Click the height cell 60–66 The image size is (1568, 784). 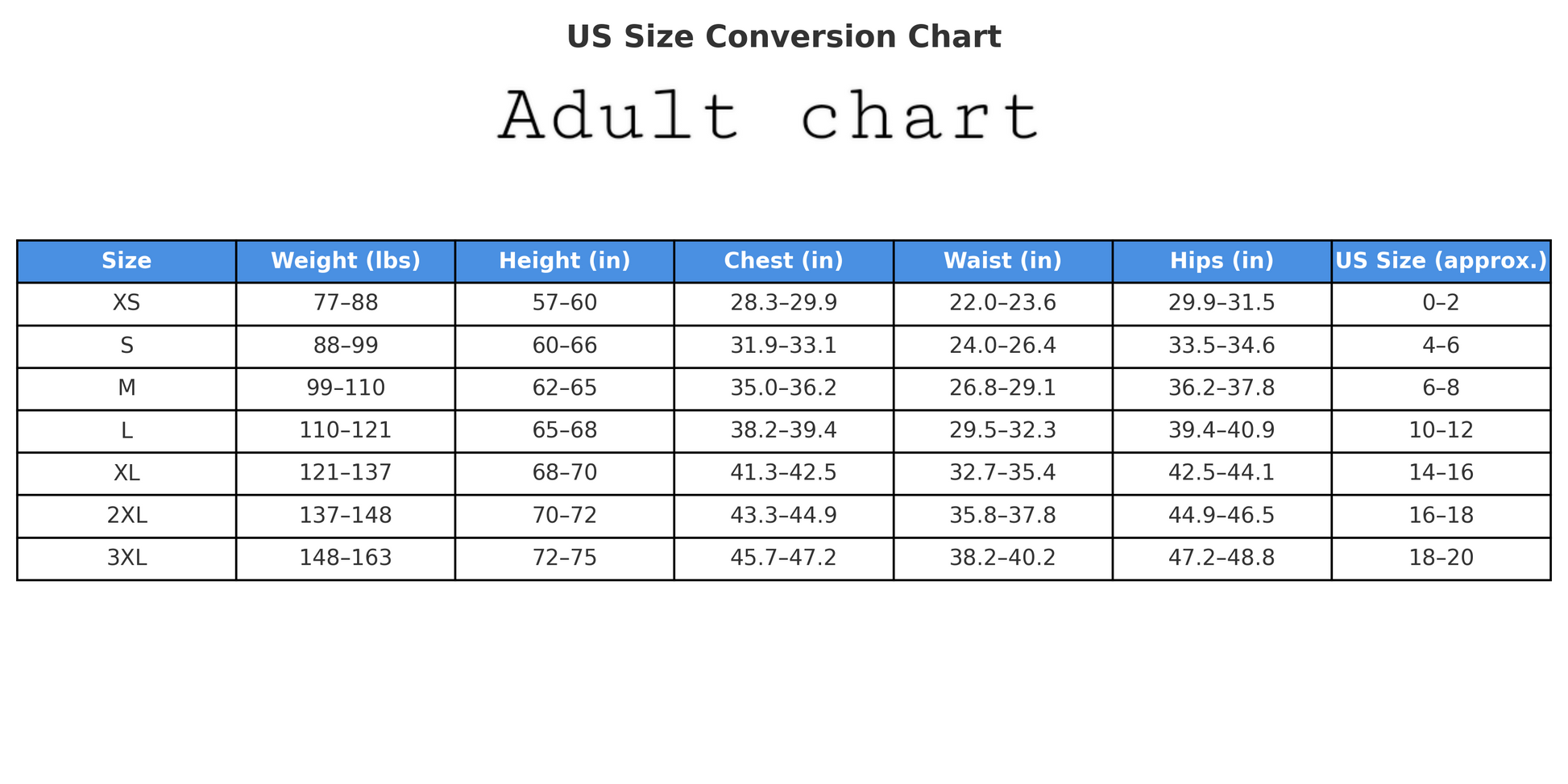click(564, 346)
